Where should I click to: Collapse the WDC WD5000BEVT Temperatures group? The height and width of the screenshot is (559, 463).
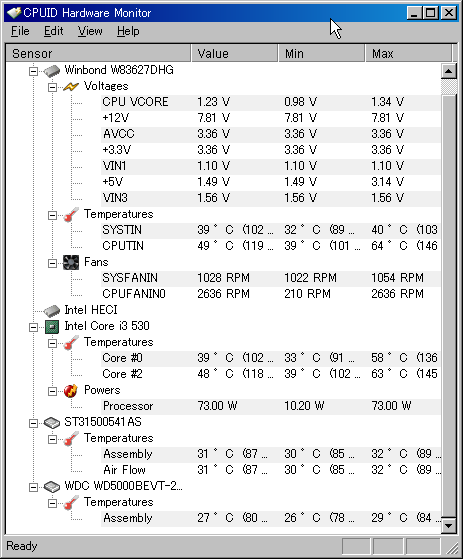pyautogui.click(x=52, y=503)
